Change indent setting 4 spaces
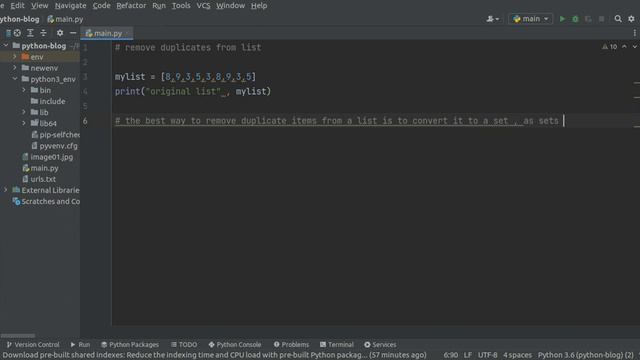Viewport: 640px width, 360px height. click(517, 355)
